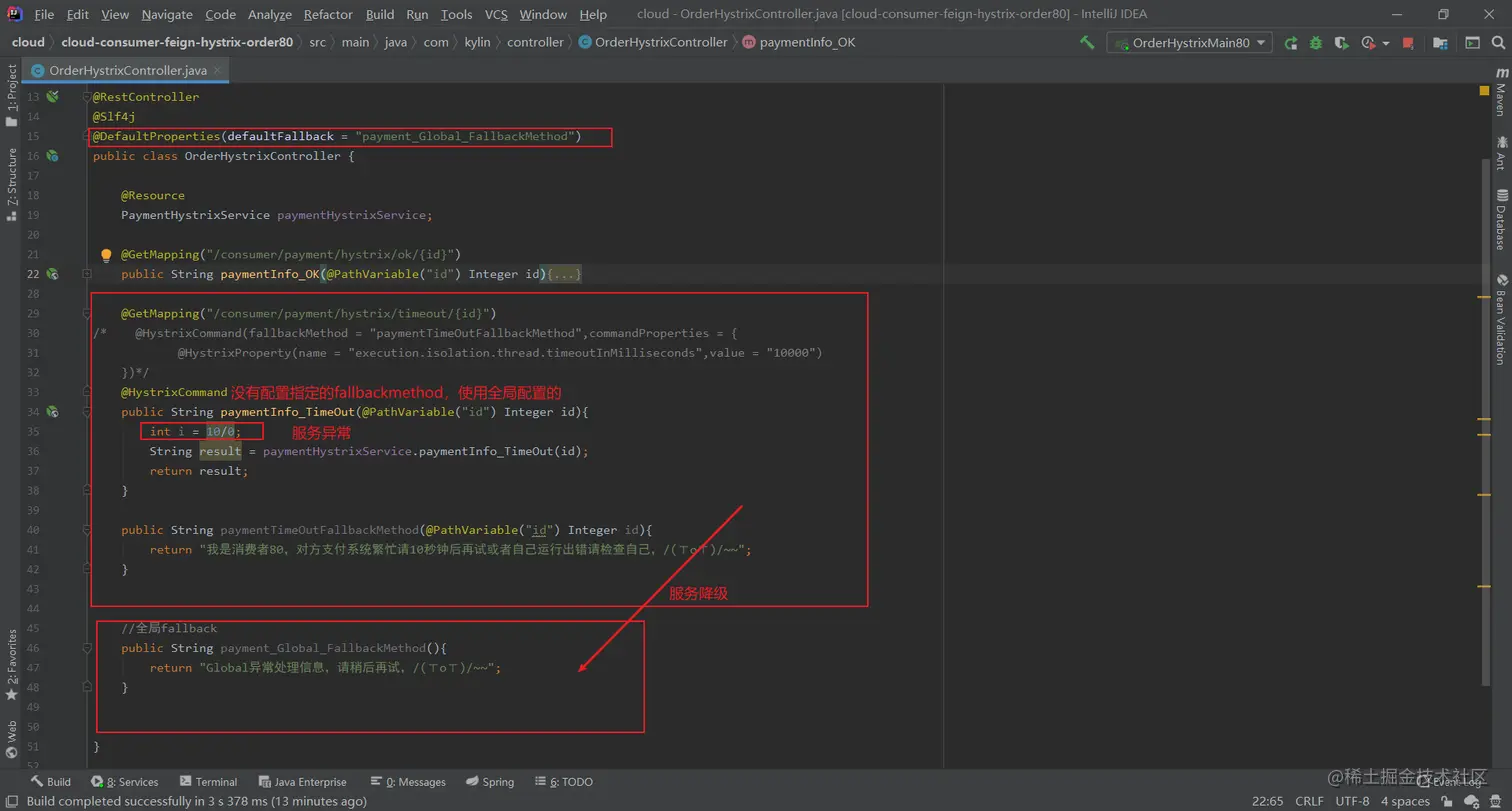Screen dimensions: 1512x811
Task: Stop the running application with red square
Action: (1408, 43)
